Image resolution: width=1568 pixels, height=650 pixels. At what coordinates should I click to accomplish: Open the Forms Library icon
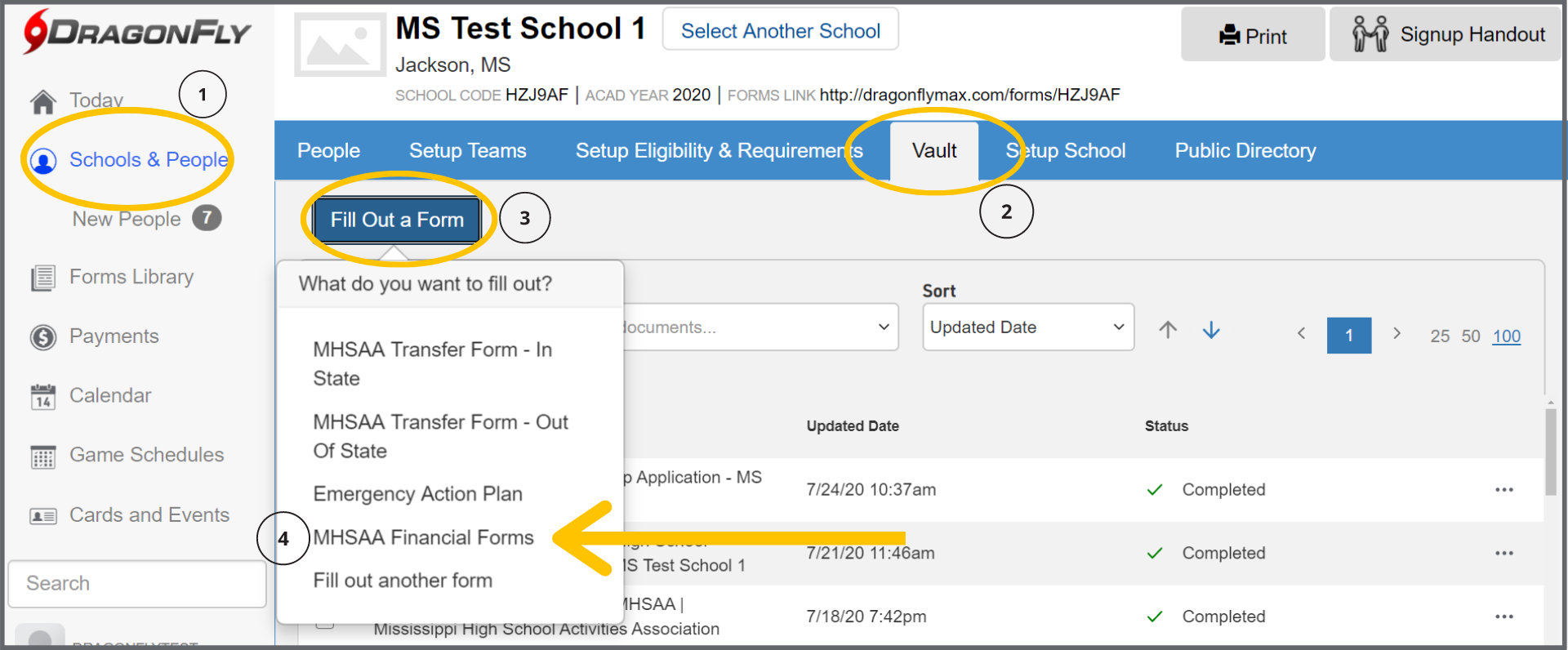[43, 278]
